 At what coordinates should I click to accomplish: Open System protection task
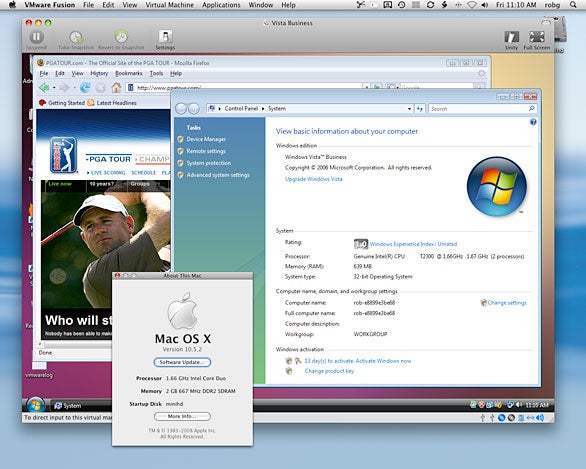(x=209, y=163)
